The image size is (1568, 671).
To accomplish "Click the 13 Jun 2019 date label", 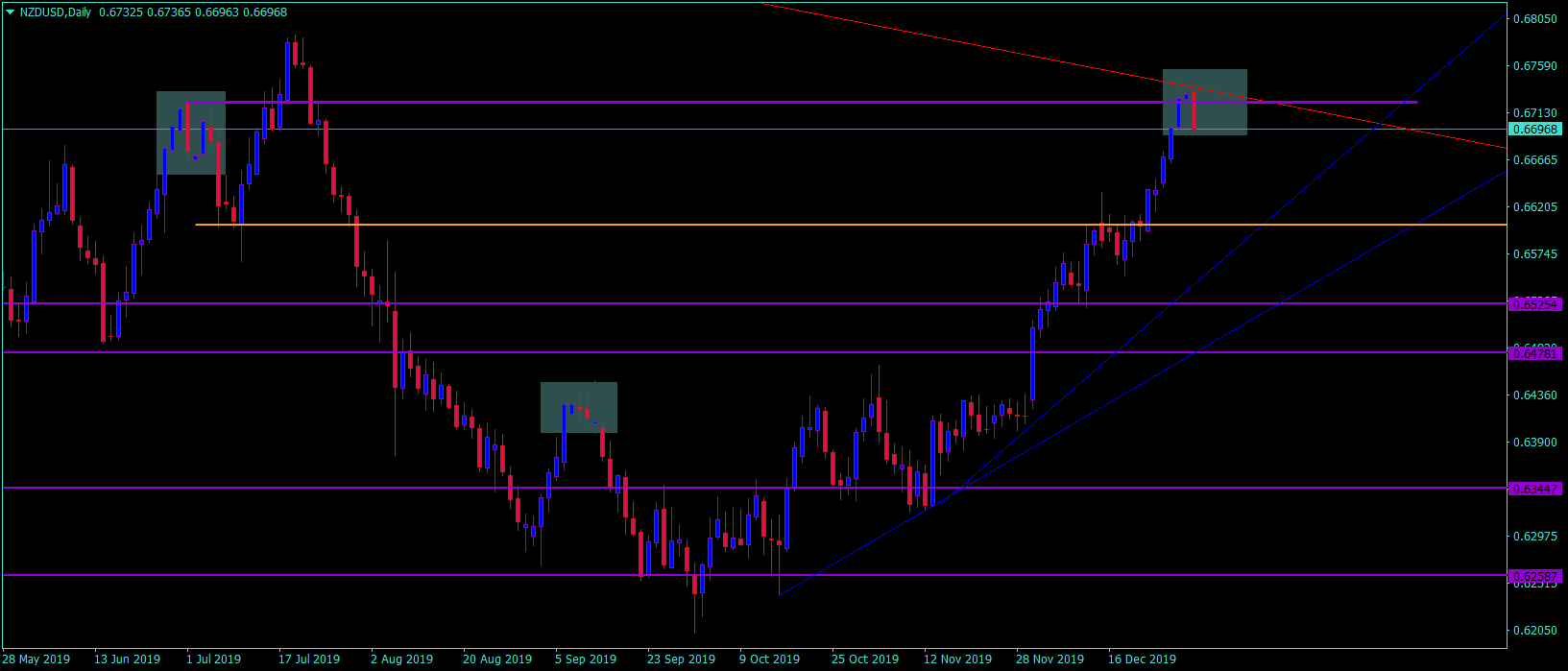I will (127, 659).
